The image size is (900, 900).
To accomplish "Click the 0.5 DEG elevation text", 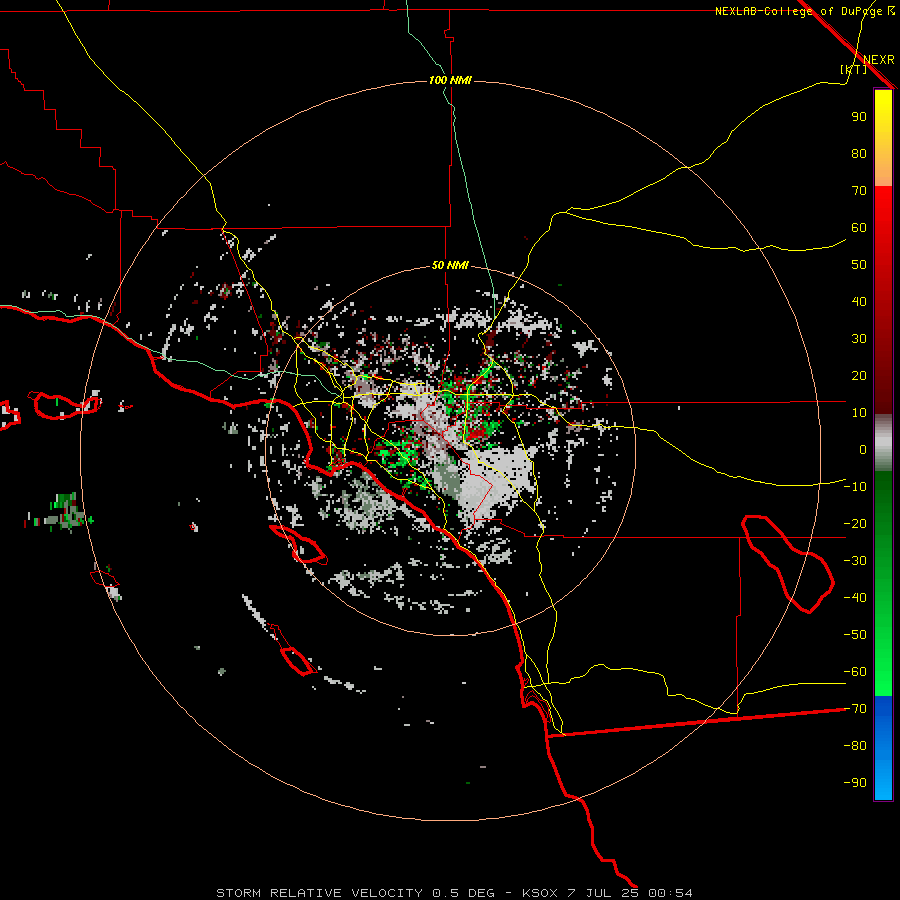I will coord(463,893).
